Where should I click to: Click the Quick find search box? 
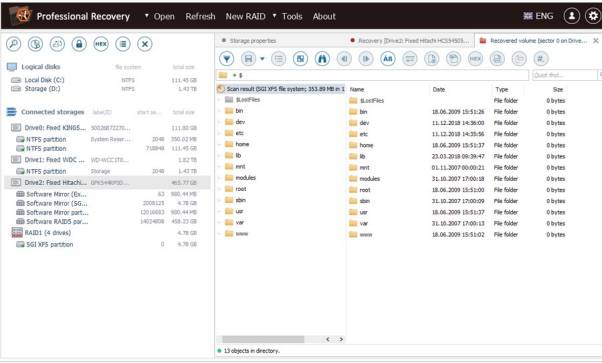(564, 75)
